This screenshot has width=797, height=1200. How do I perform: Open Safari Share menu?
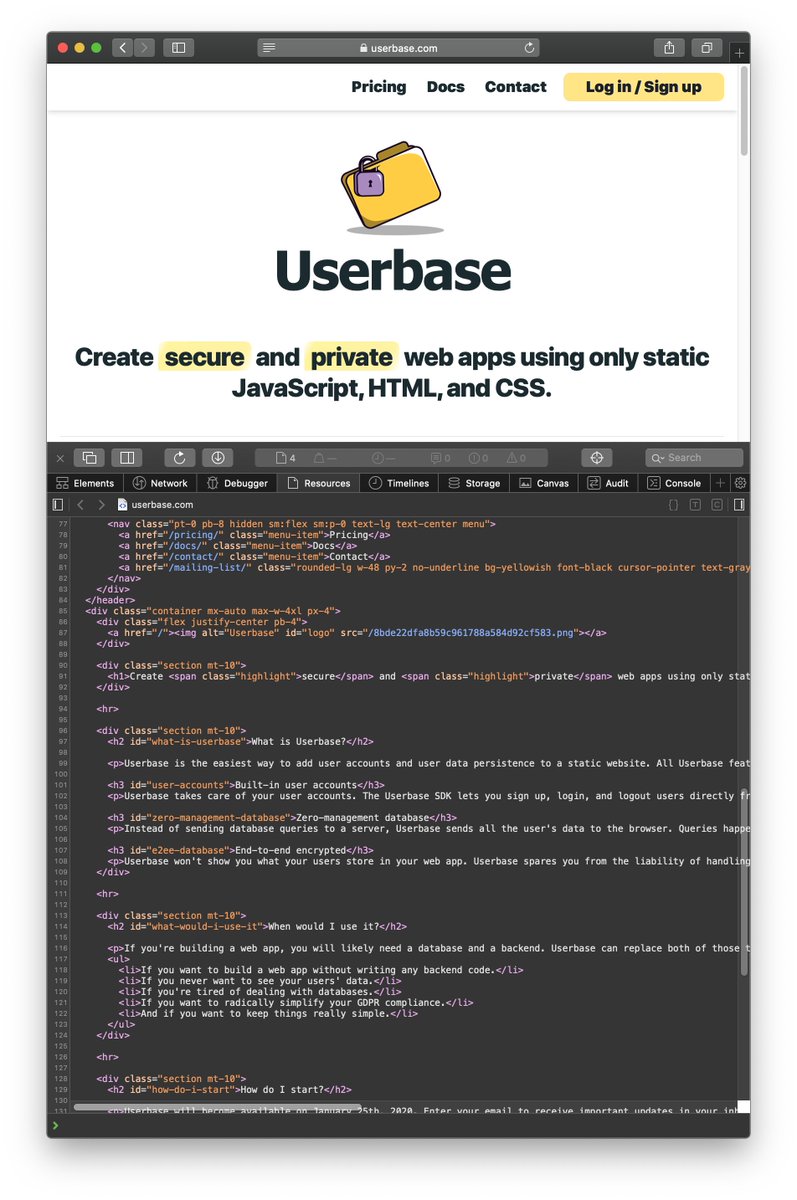(668, 47)
